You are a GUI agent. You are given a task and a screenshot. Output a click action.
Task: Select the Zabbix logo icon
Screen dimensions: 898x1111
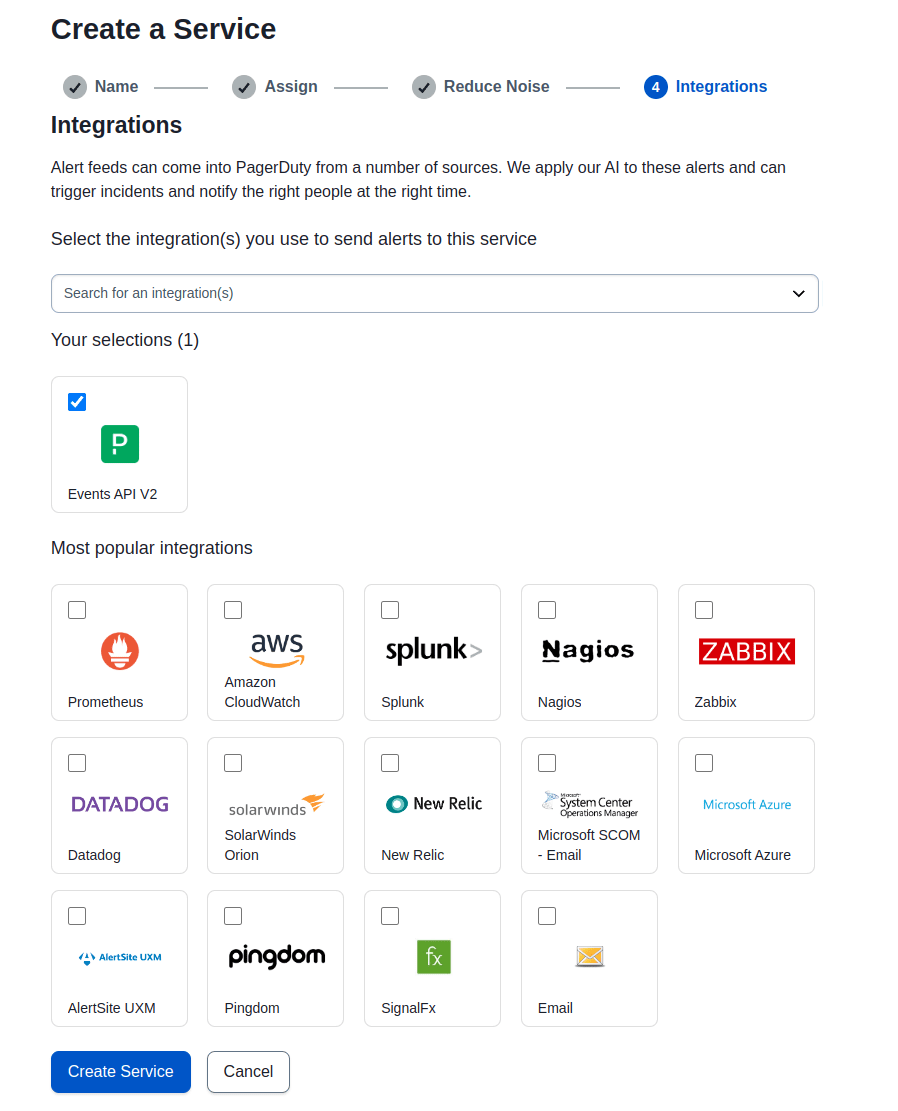pos(746,651)
